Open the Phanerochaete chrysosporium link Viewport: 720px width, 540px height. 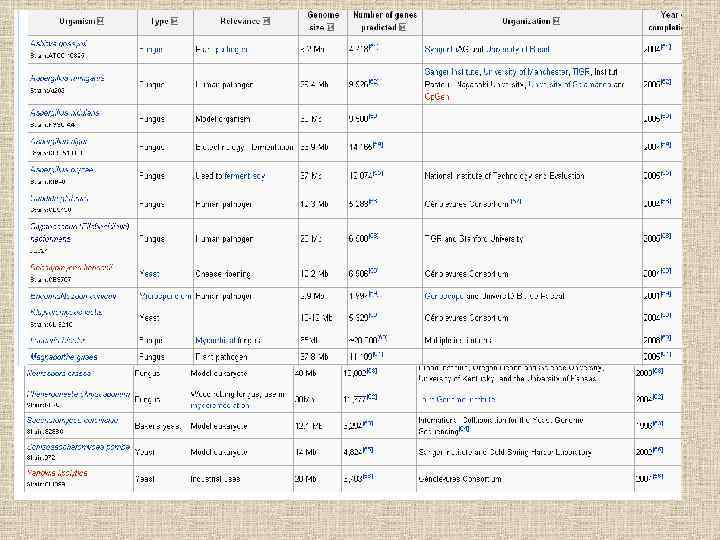tap(78, 394)
